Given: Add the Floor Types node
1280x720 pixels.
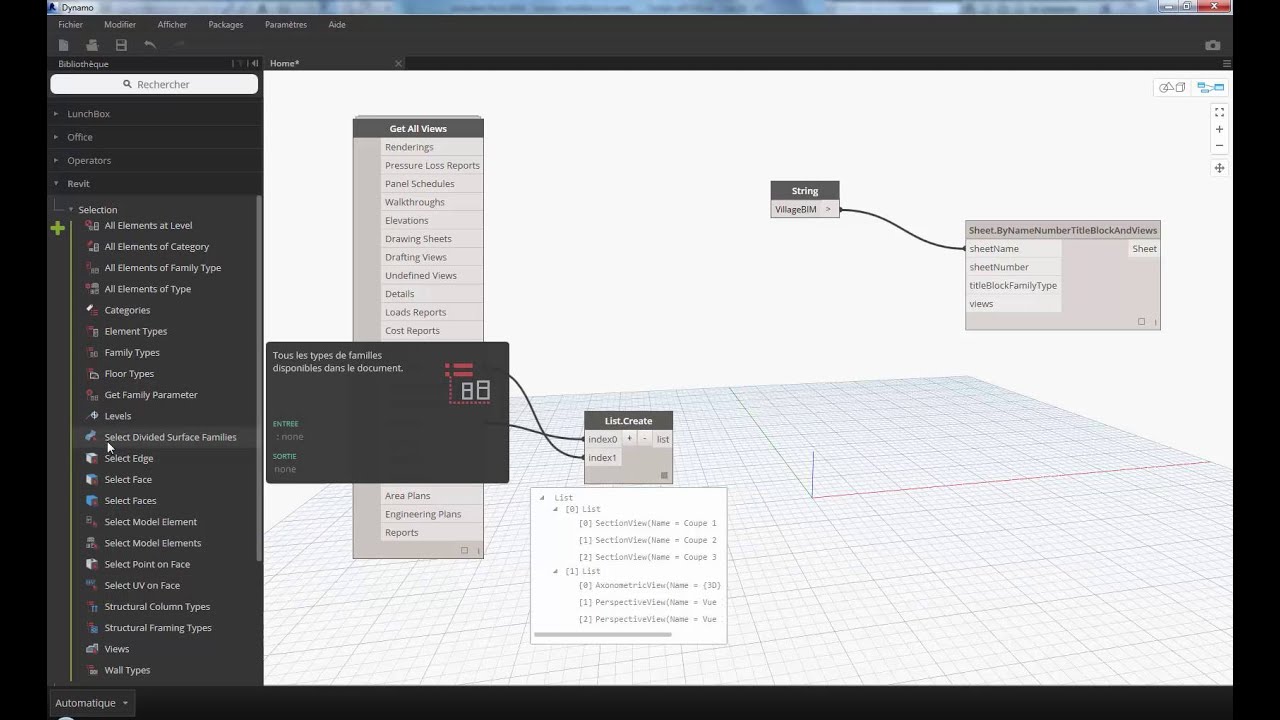Looking at the screenshot, I should (x=129, y=373).
